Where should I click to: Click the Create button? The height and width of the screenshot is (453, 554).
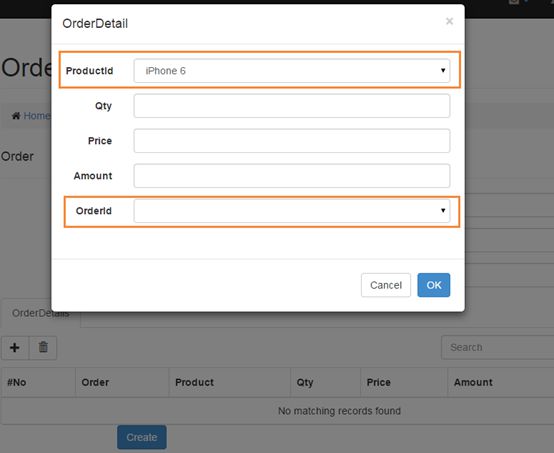[x=142, y=437]
